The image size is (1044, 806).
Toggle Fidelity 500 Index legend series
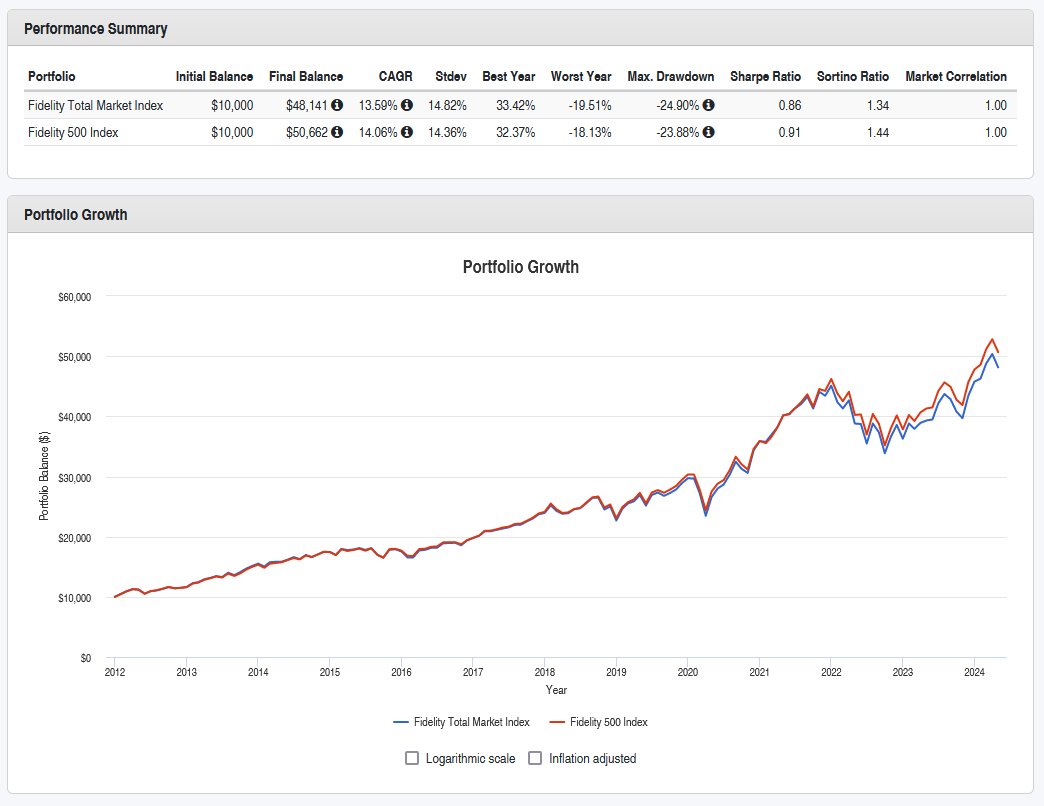click(599, 722)
